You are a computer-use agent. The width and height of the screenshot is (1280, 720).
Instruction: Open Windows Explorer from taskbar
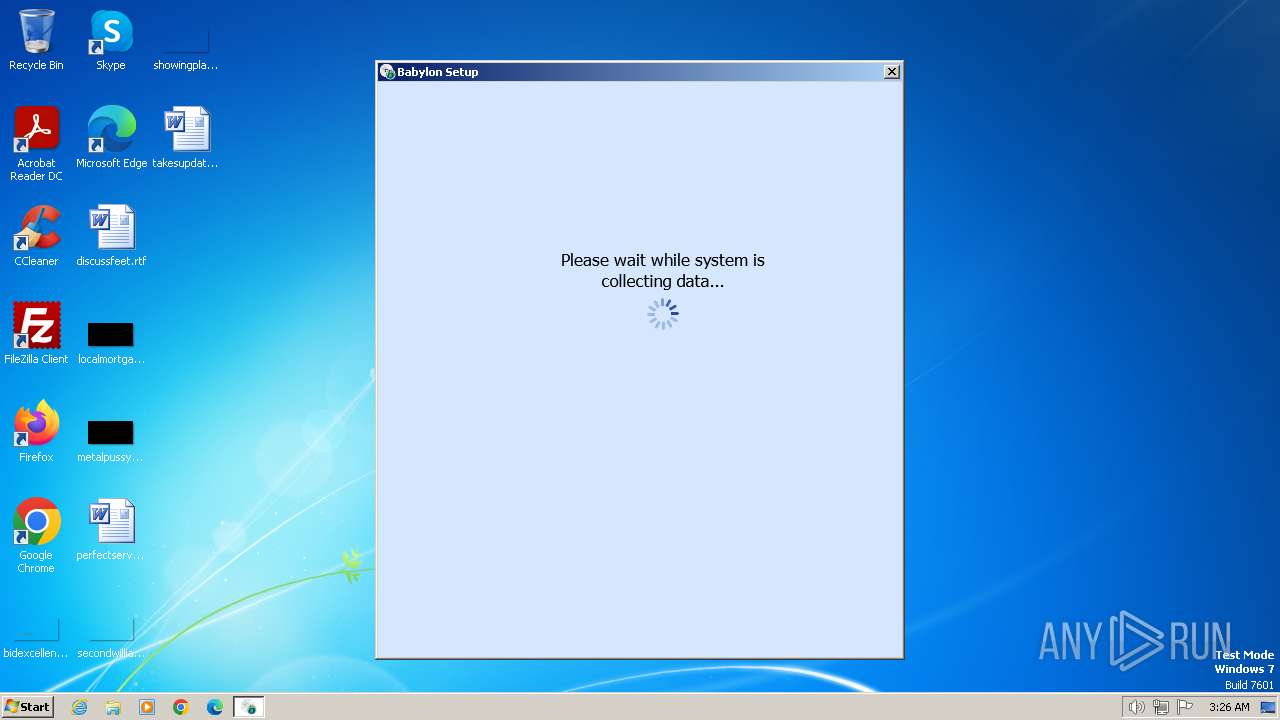pyautogui.click(x=113, y=707)
